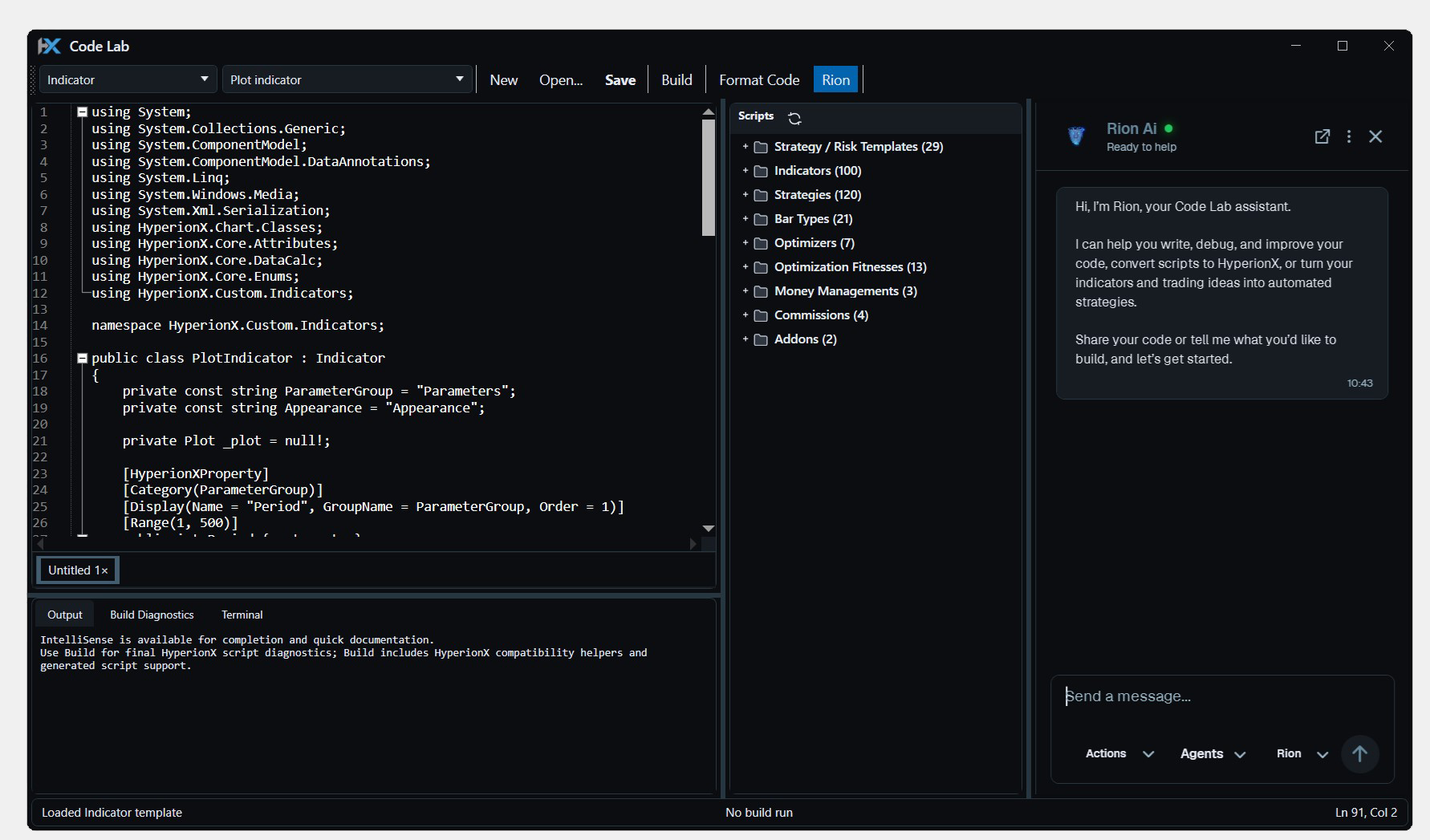The height and width of the screenshot is (840, 1430).
Task: Click the Optimizers (7) folder icon
Action: click(x=761, y=243)
